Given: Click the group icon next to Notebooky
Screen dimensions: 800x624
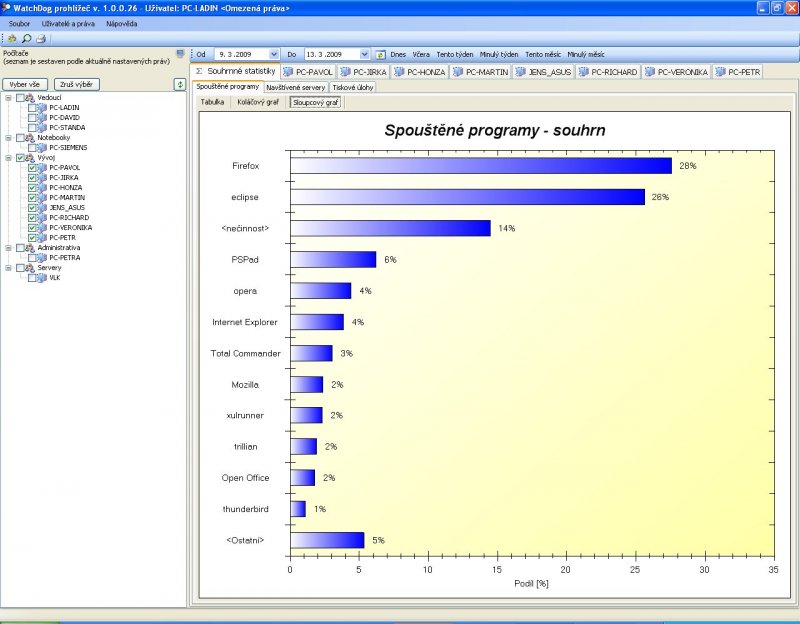Looking at the screenshot, I should pyautogui.click(x=30, y=138).
